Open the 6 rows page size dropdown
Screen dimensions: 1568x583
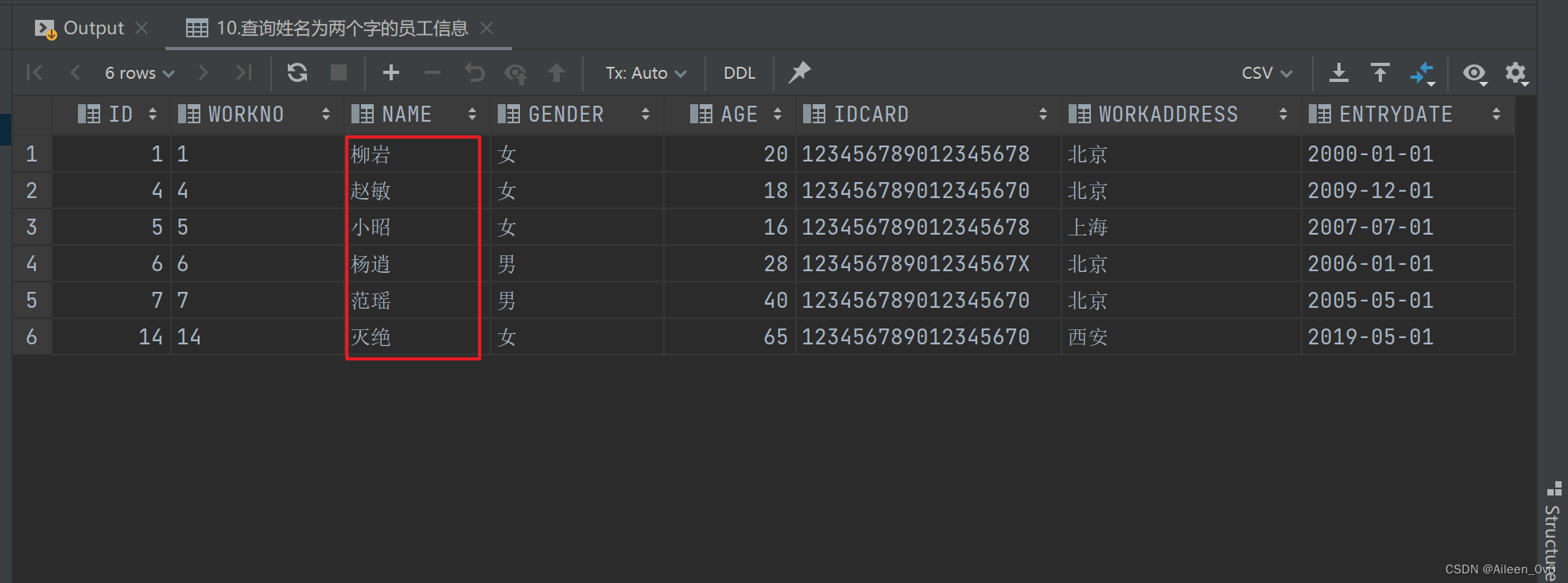tap(139, 72)
